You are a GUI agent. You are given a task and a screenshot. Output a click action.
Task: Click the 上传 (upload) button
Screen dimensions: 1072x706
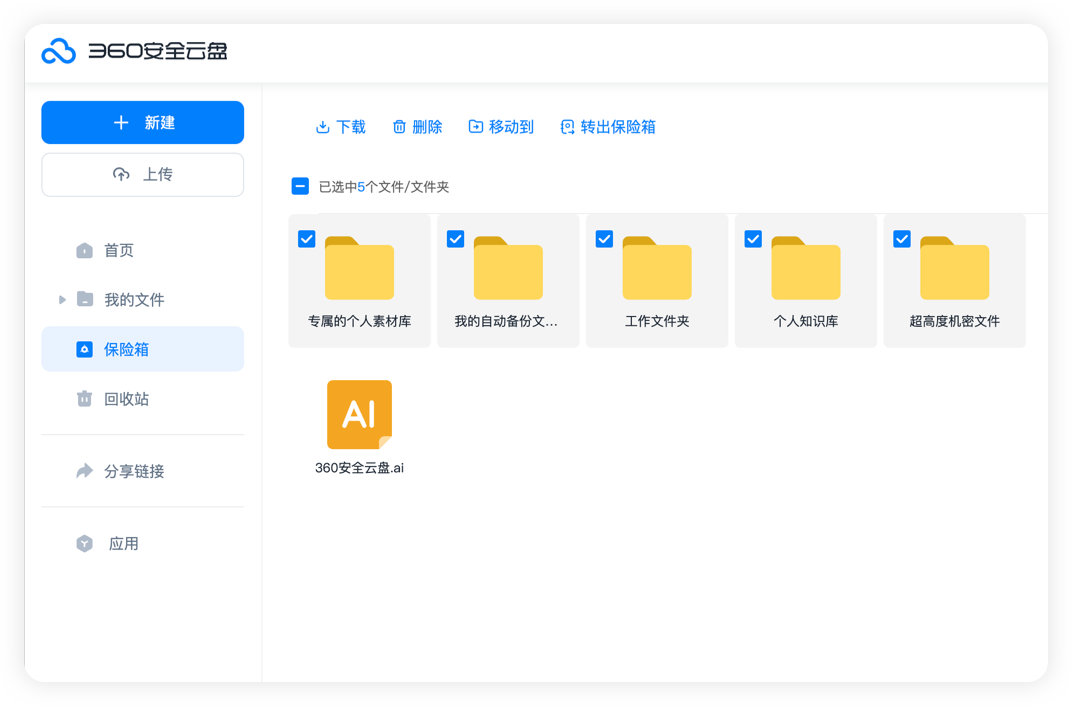[142, 173]
